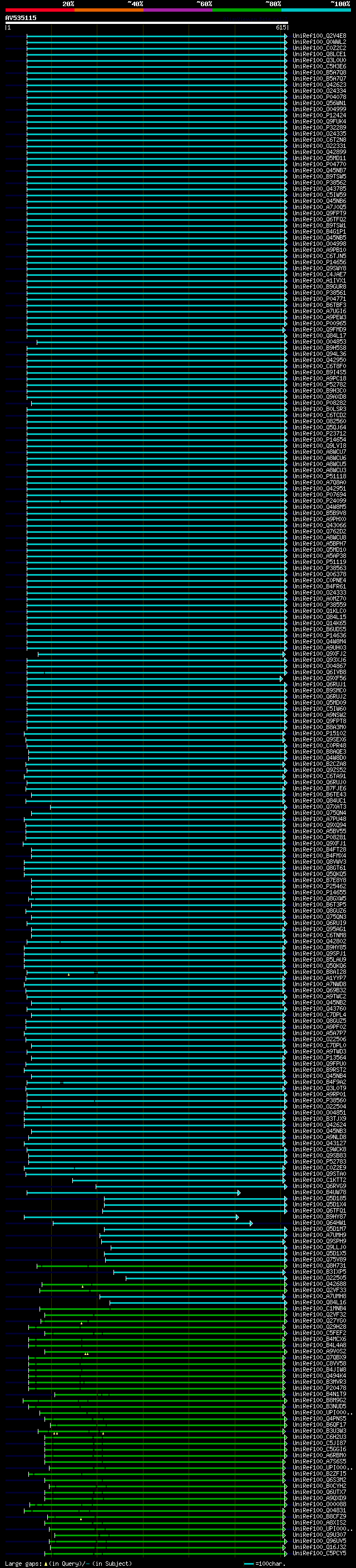Open hit UniRef100_Q0WWL2
Viewport: 356px width, 1568px height.
point(319,42)
